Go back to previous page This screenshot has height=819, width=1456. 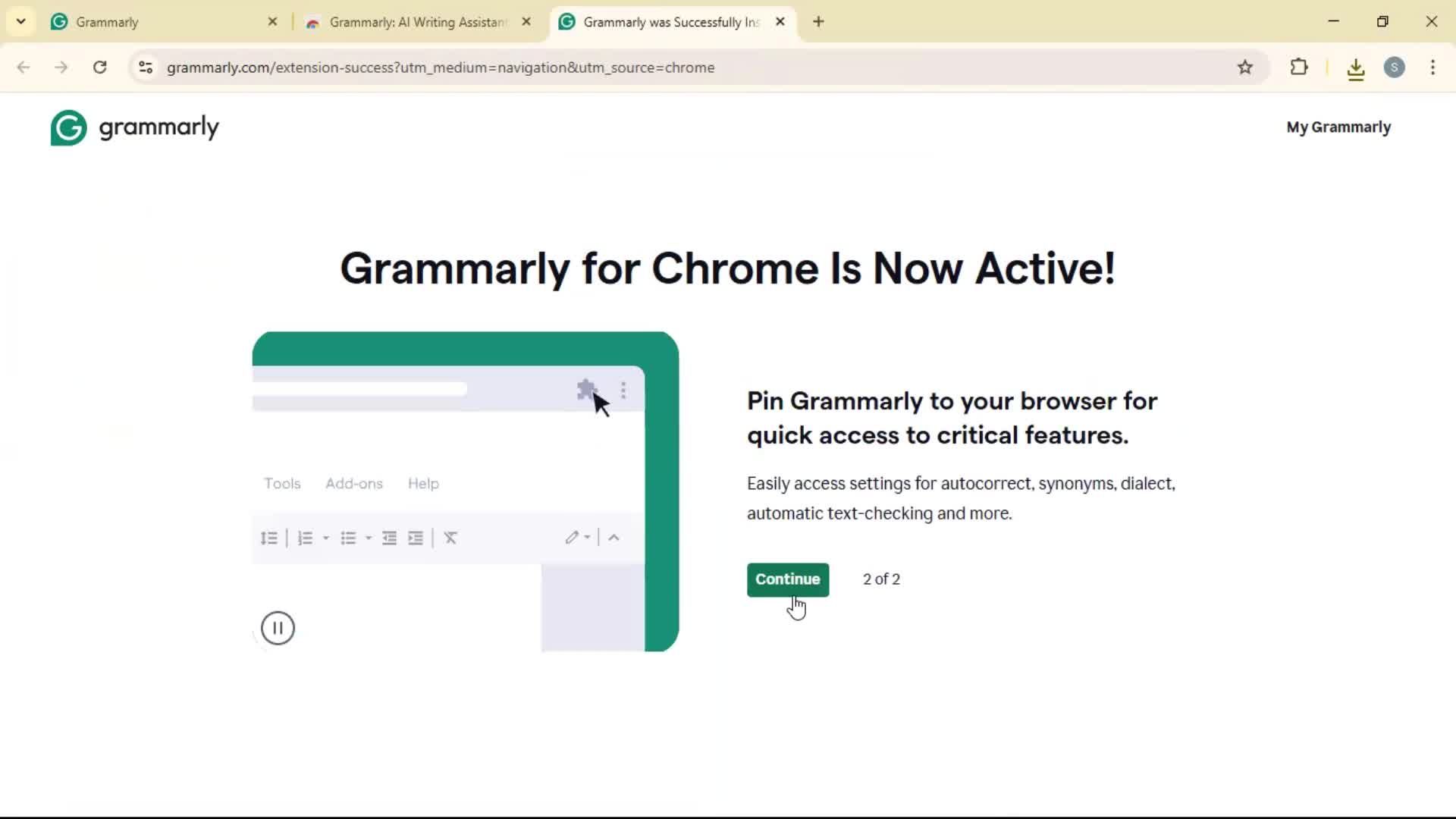coord(24,67)
